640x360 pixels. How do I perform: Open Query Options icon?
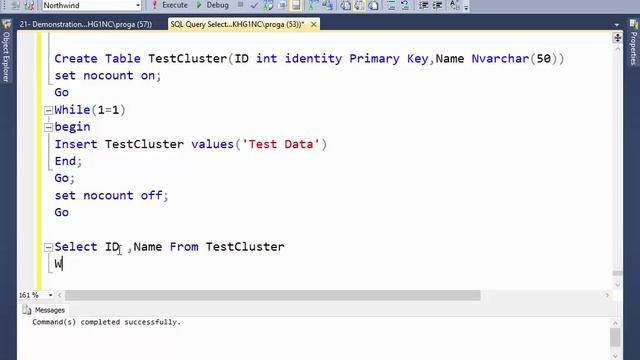(282, 5)
